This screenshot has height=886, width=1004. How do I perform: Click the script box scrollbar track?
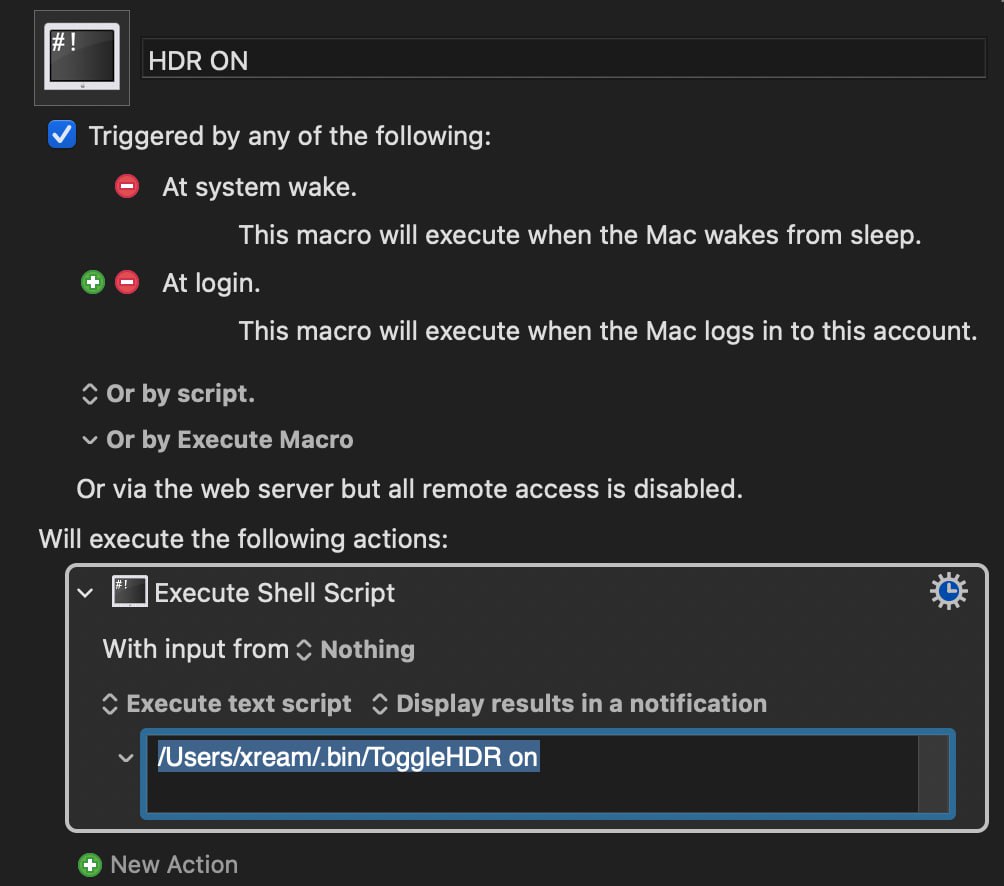tap(933, 774)
